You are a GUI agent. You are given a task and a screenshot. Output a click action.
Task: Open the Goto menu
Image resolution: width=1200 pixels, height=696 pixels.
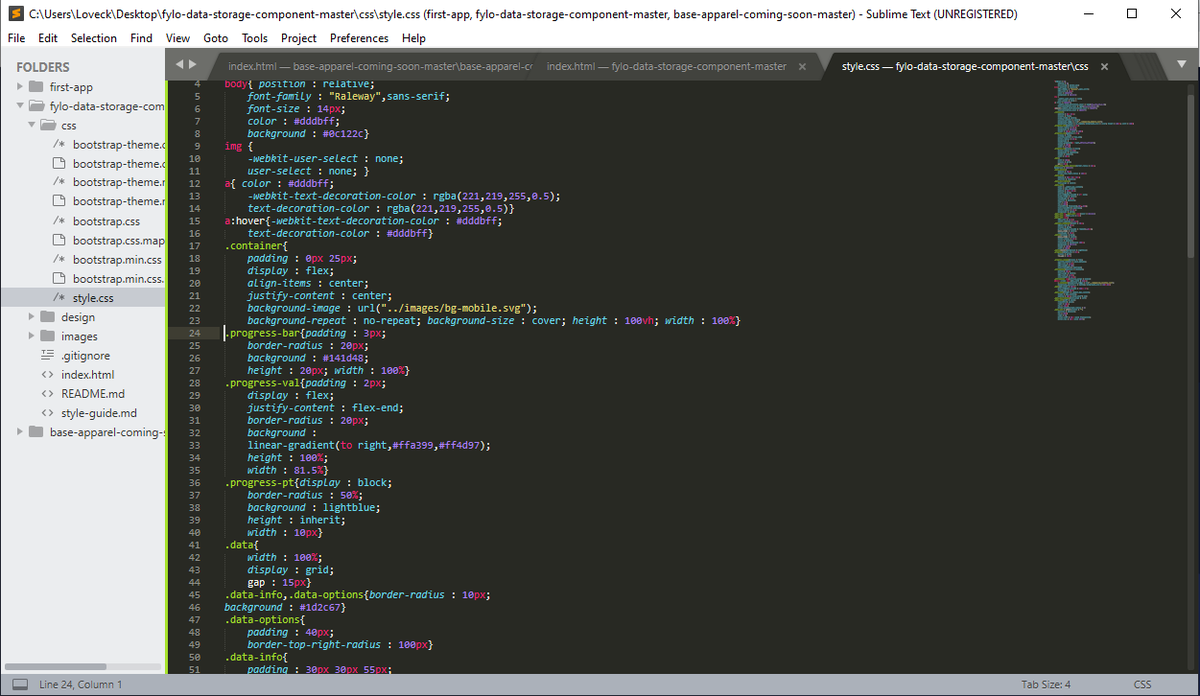click(x=215, y=38)
